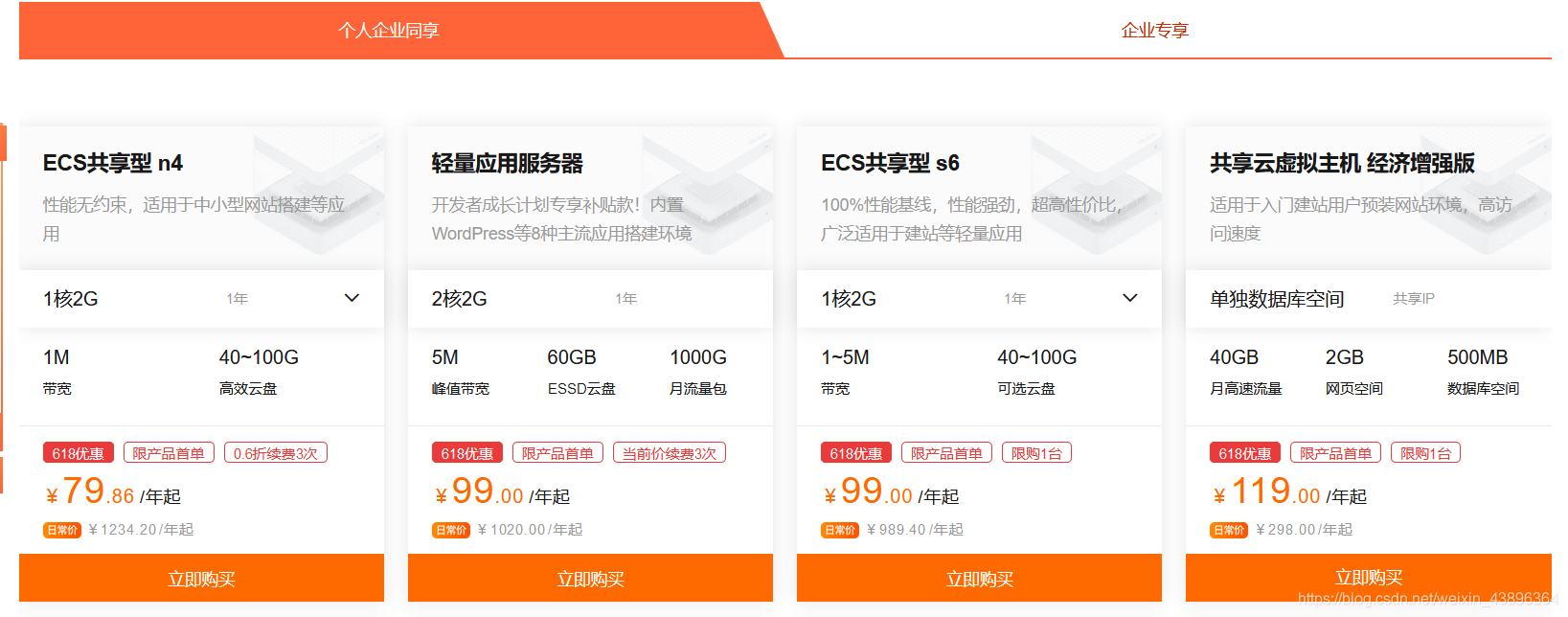Select the 1核2G spec on ECS n4
Viewport: 1568px width, 617px height.
click(71, 299)
